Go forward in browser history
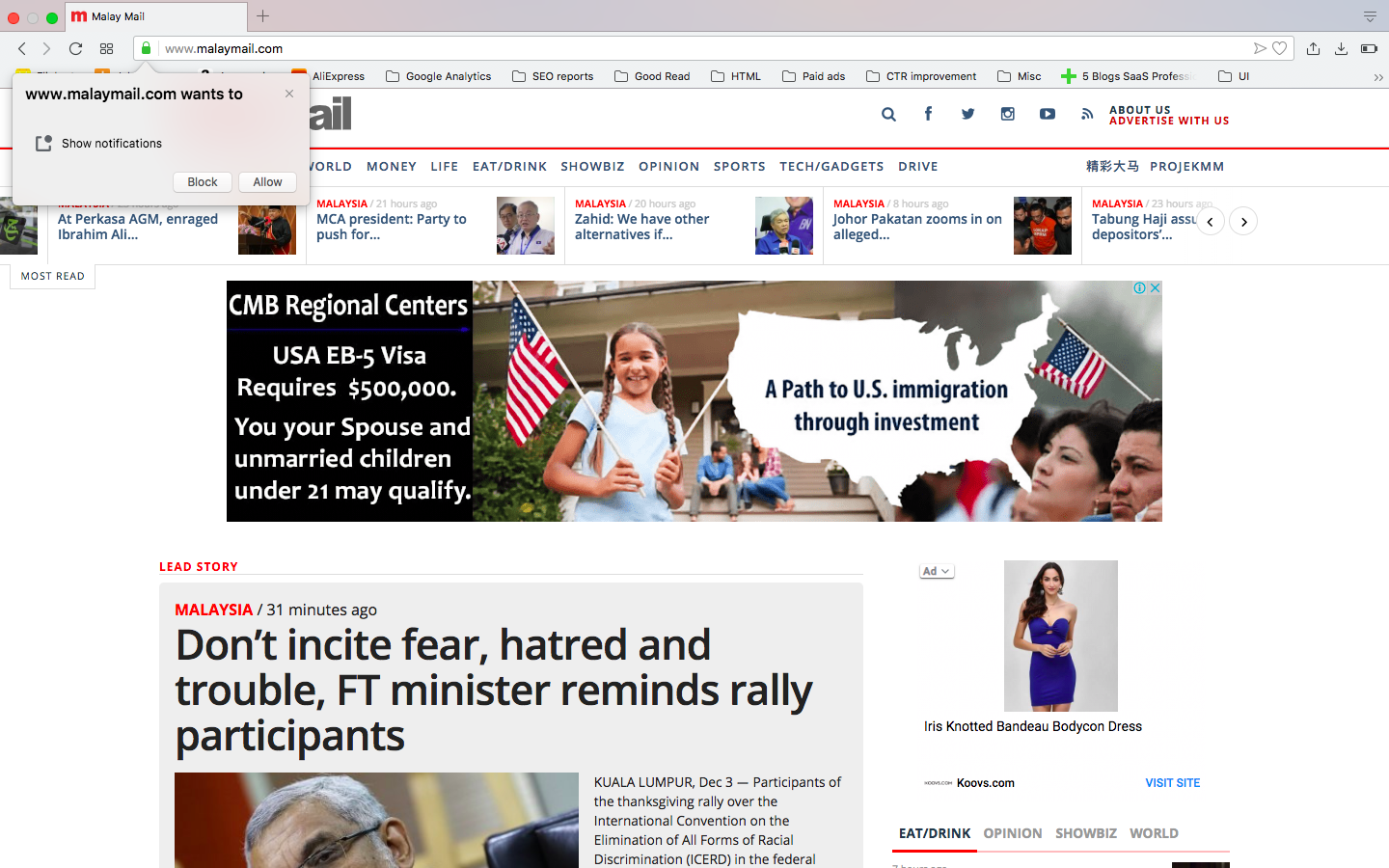This screenshot has height=868, width=1389. pos(46,48)
